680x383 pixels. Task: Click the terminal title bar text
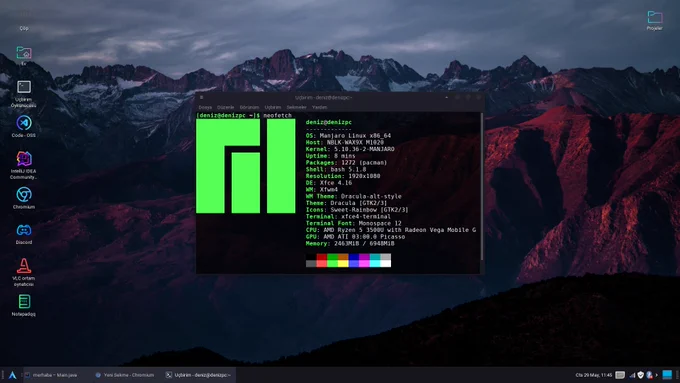(x=324, y=98)
